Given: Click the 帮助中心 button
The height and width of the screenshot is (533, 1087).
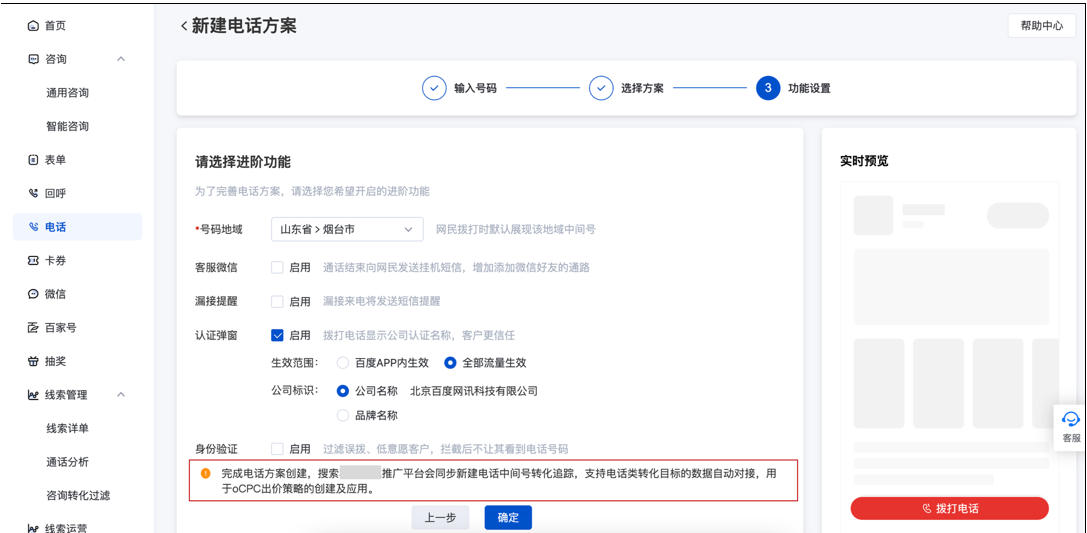Looking at the screenshot, I should tap(1041, 26).
